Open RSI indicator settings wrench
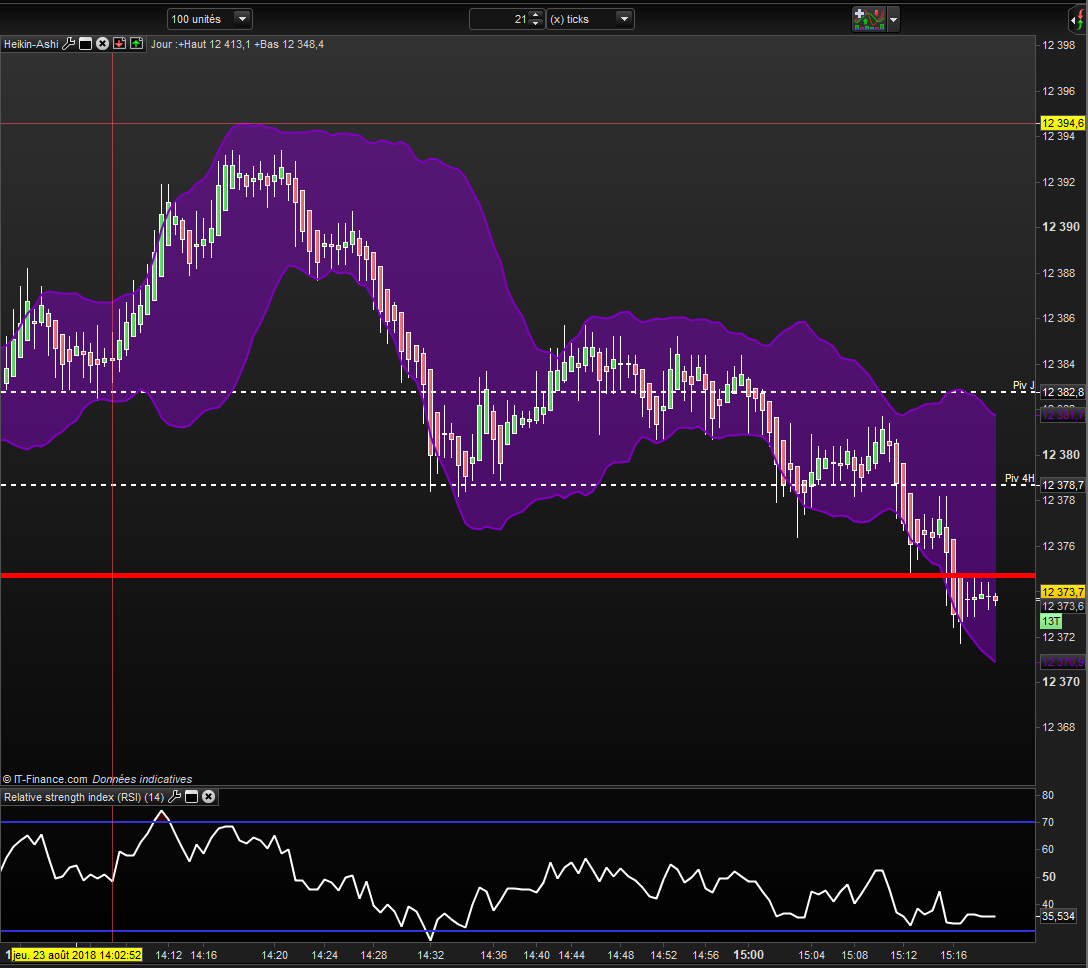1088x968 pixels. pyautogui.click(x=175, y=797)
